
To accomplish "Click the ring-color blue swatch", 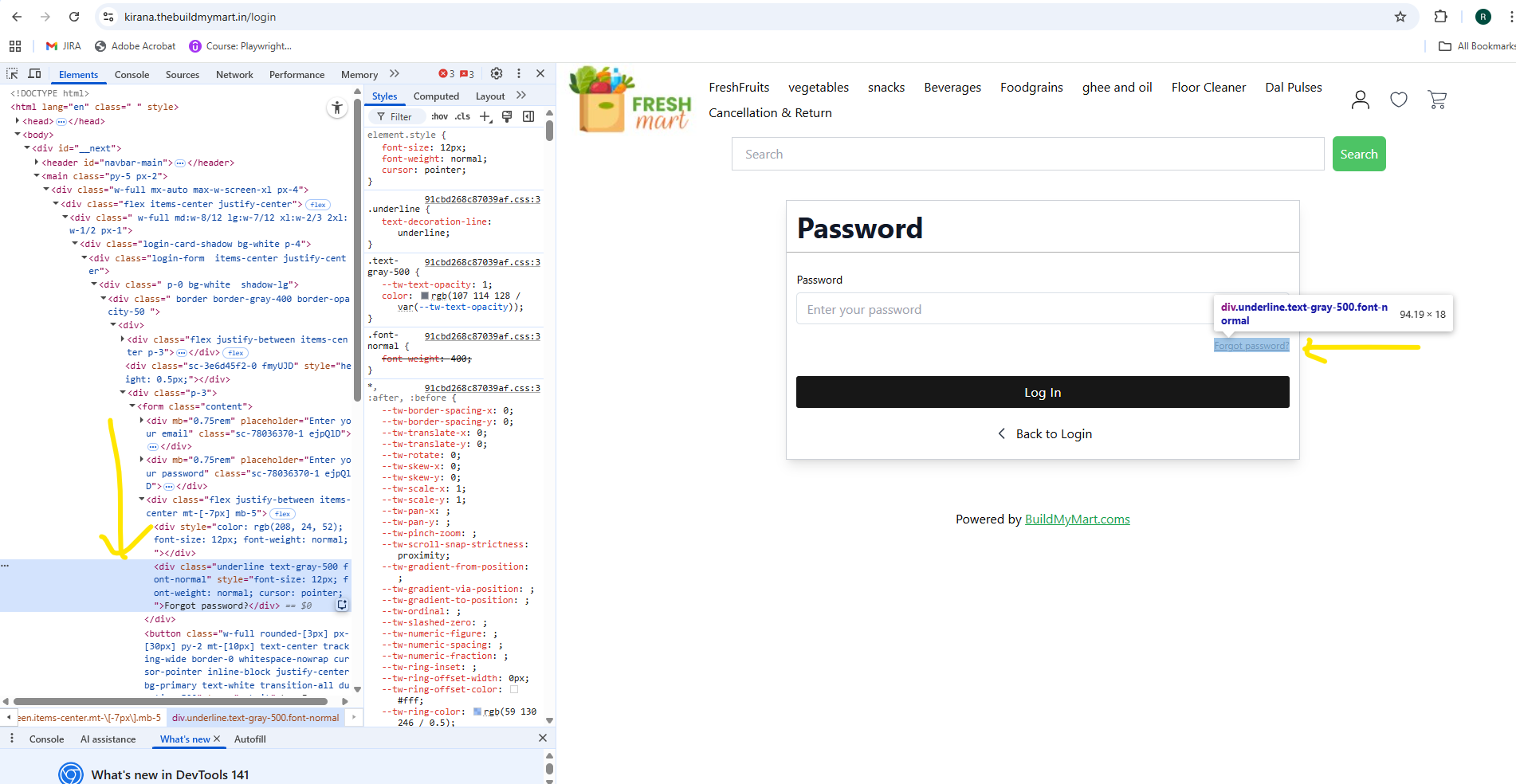I will (x=477, y=711).
